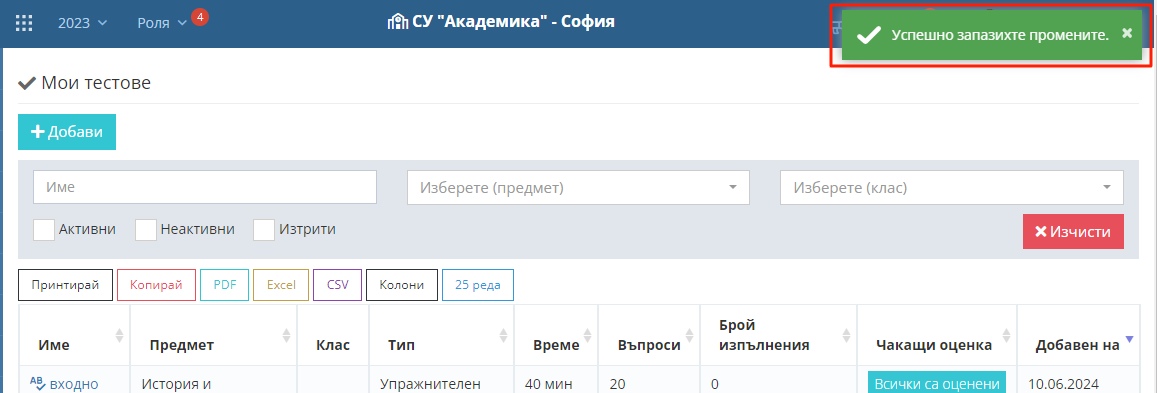Click the СУ "Академика" - София title
Screen dimensions: 1157x393
513,21
